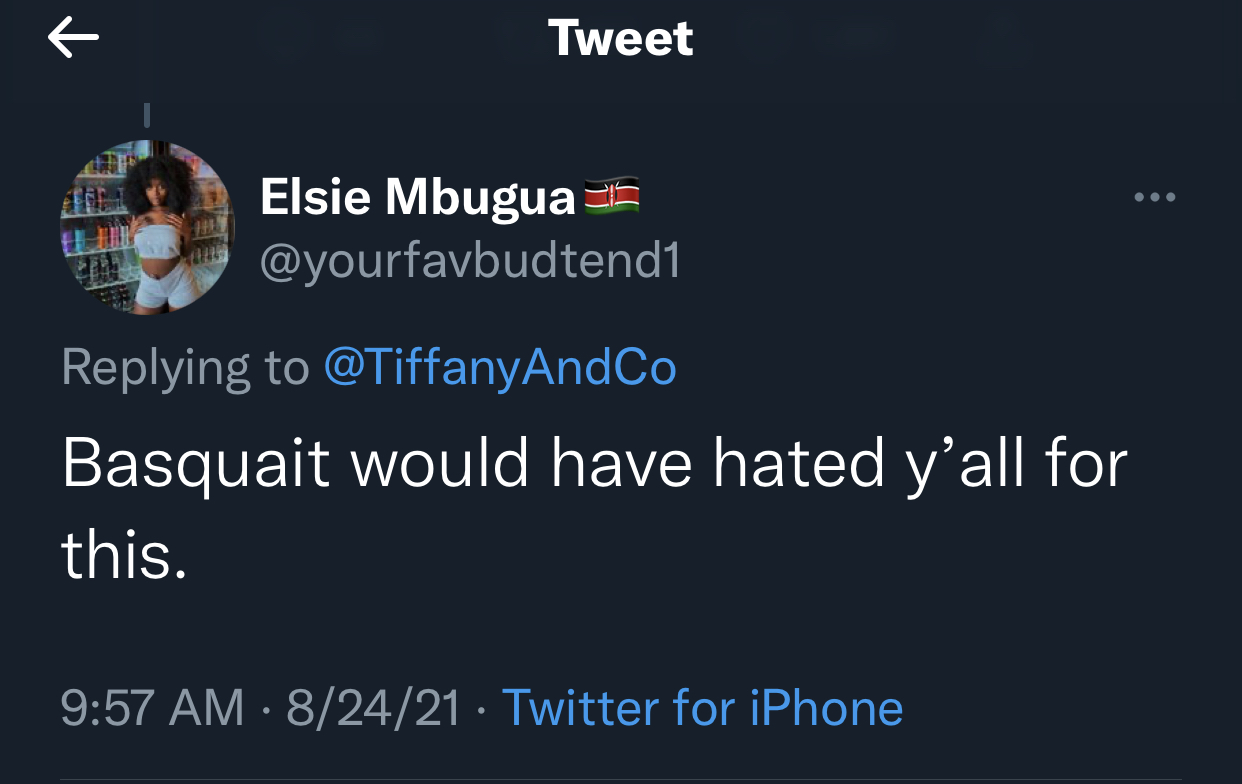This screenshot has width=1242, height=784.
Task: Click the word "this." on second line
Action: click(124, 554)
